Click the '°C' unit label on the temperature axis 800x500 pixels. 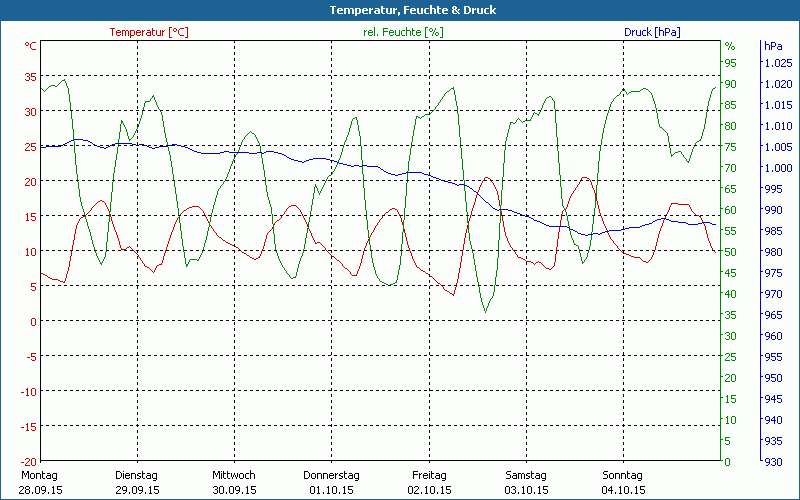click(31, 46)
